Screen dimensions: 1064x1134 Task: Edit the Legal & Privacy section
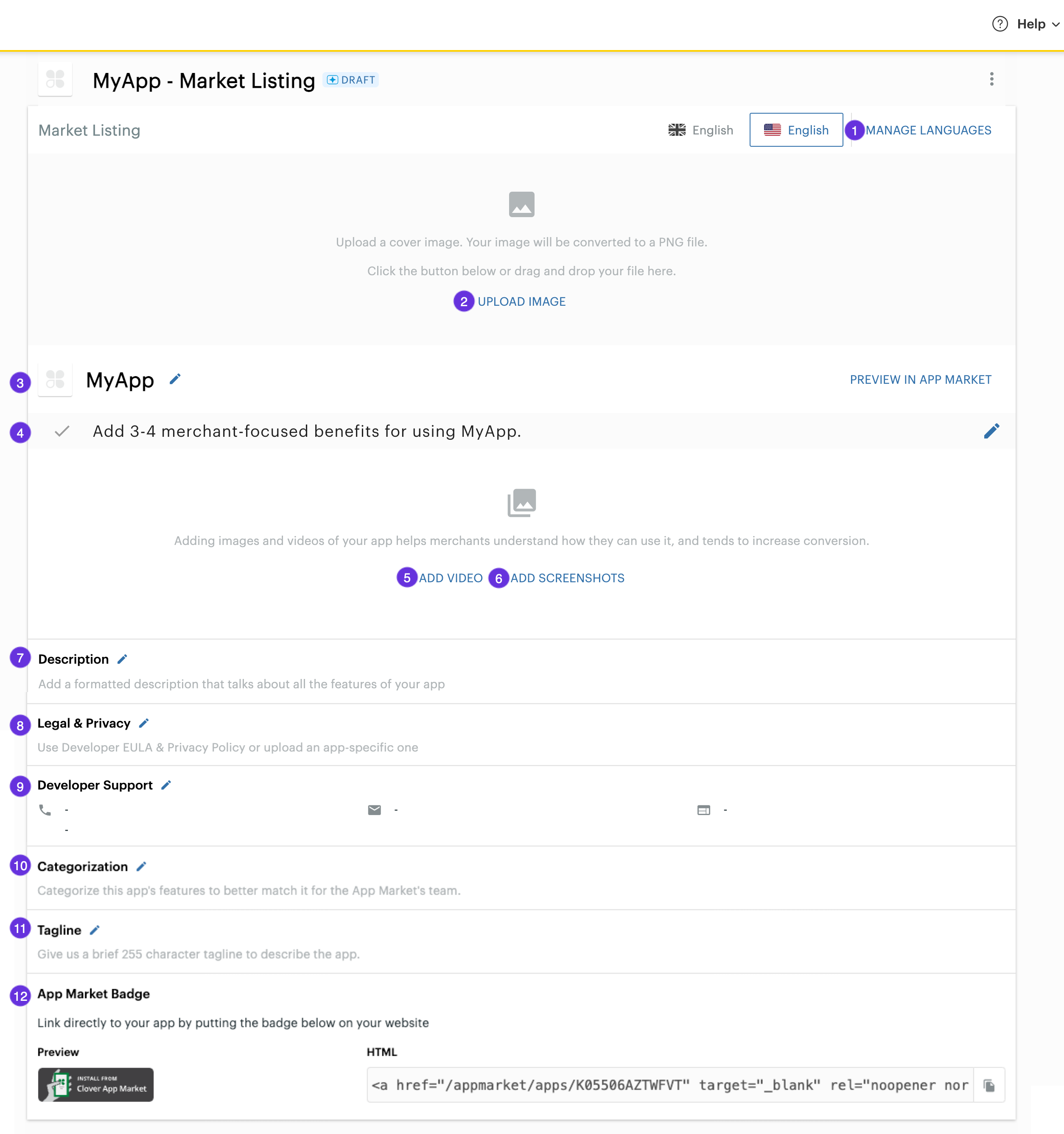pyautogui.click(x=144, y=723)
